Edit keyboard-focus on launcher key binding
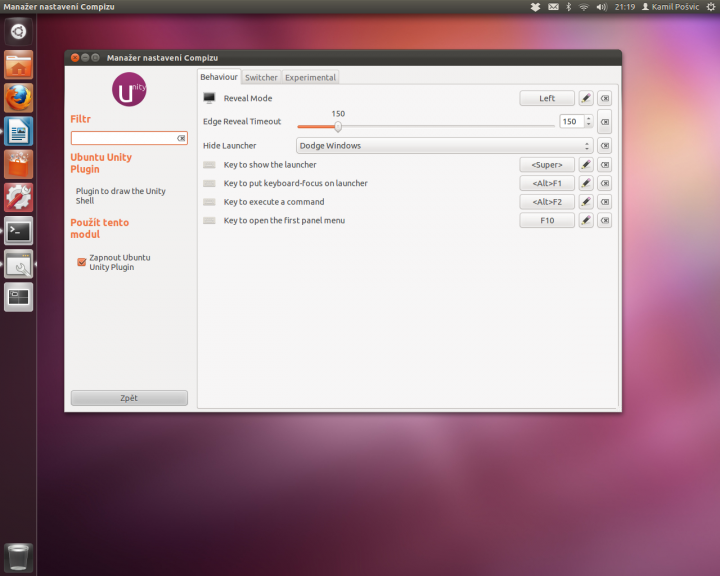Image resolution: width=720 pixels, height=576 pixels. 586,183
